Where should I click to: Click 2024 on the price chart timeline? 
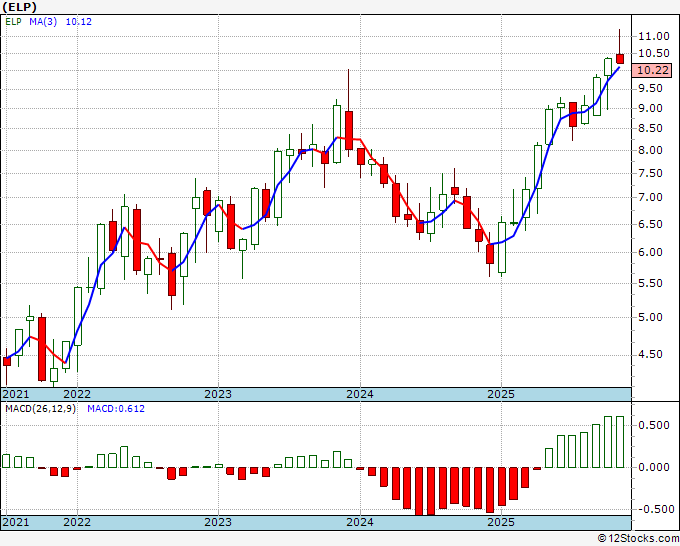360,394
